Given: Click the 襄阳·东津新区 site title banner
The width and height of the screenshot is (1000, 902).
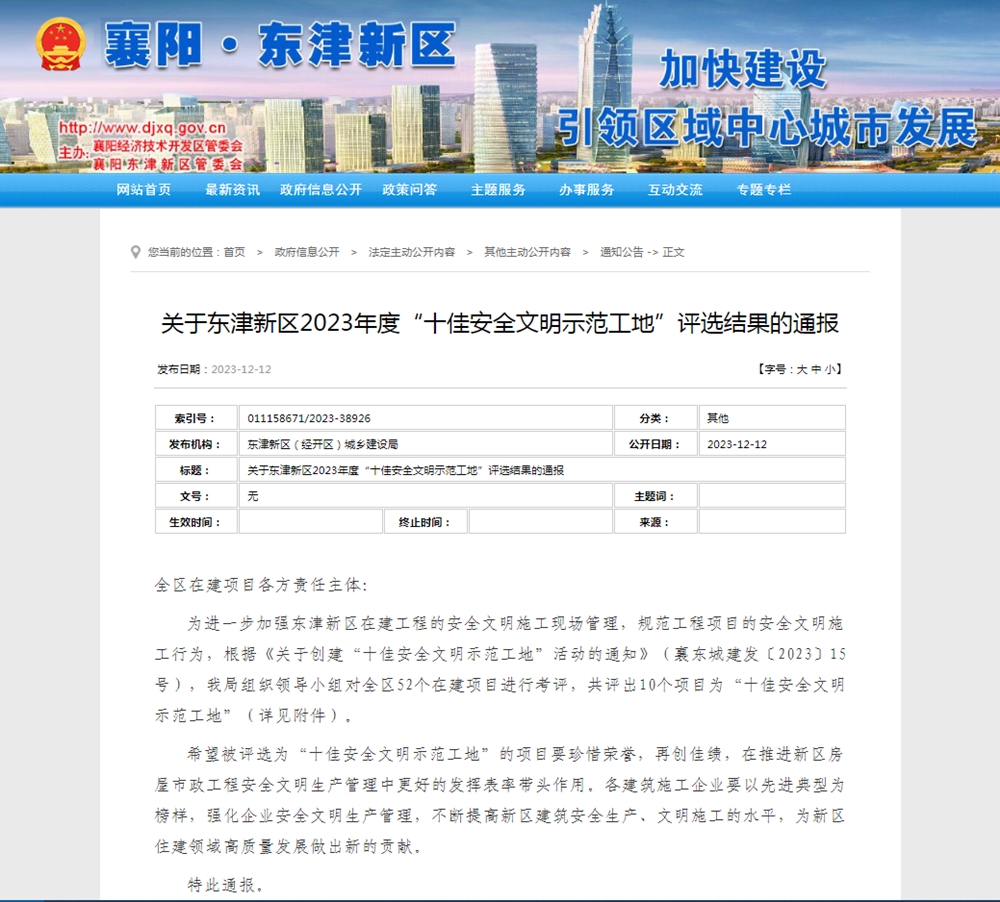Looking at the screenshot, I should click(280, 45).
